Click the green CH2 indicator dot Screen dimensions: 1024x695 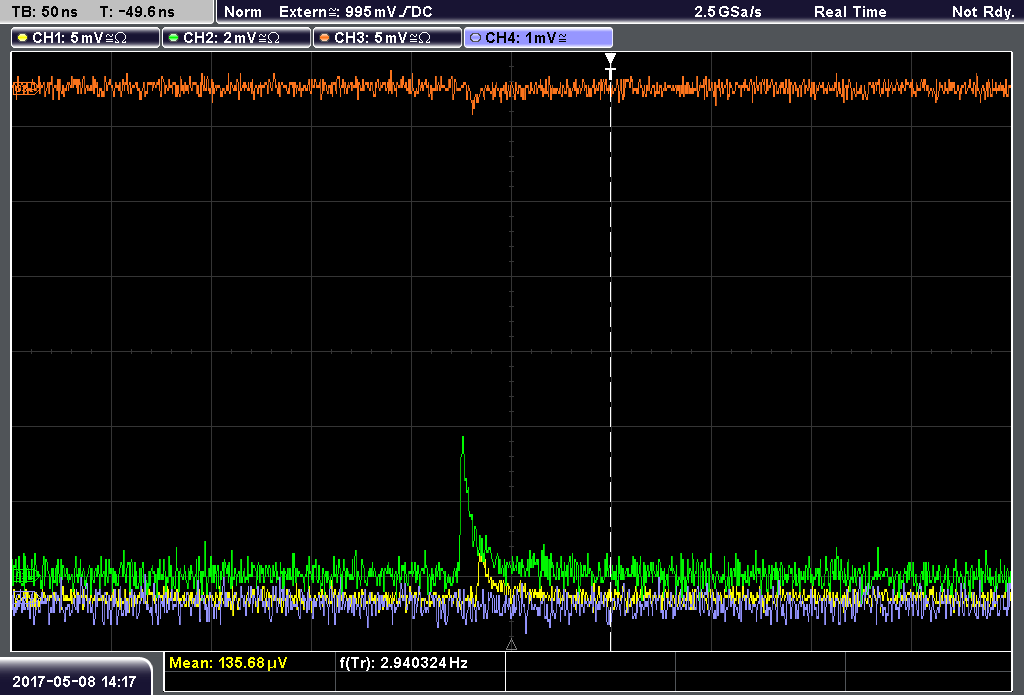click(173, 38)
